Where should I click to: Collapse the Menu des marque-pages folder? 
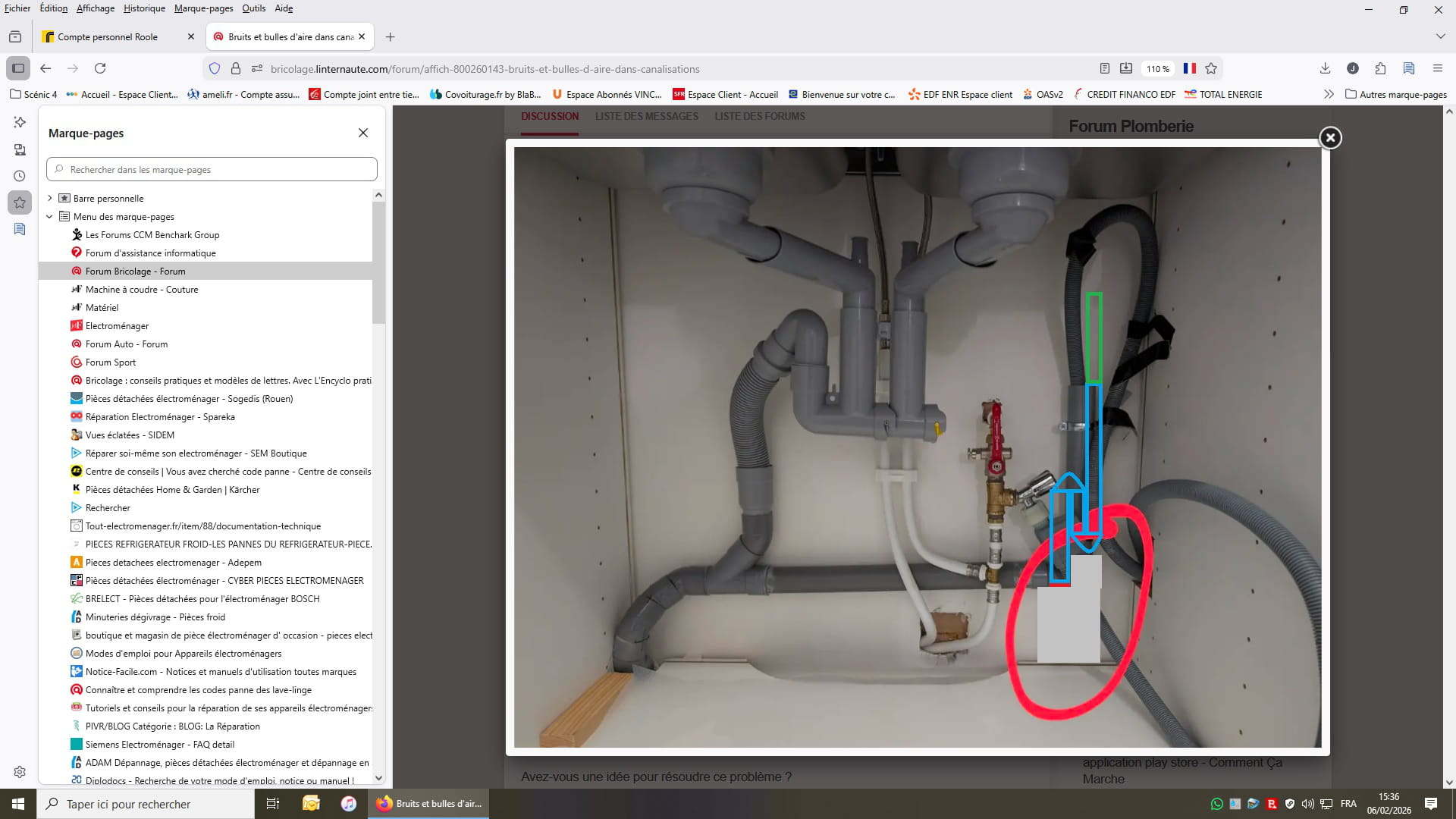coord(50,216)
